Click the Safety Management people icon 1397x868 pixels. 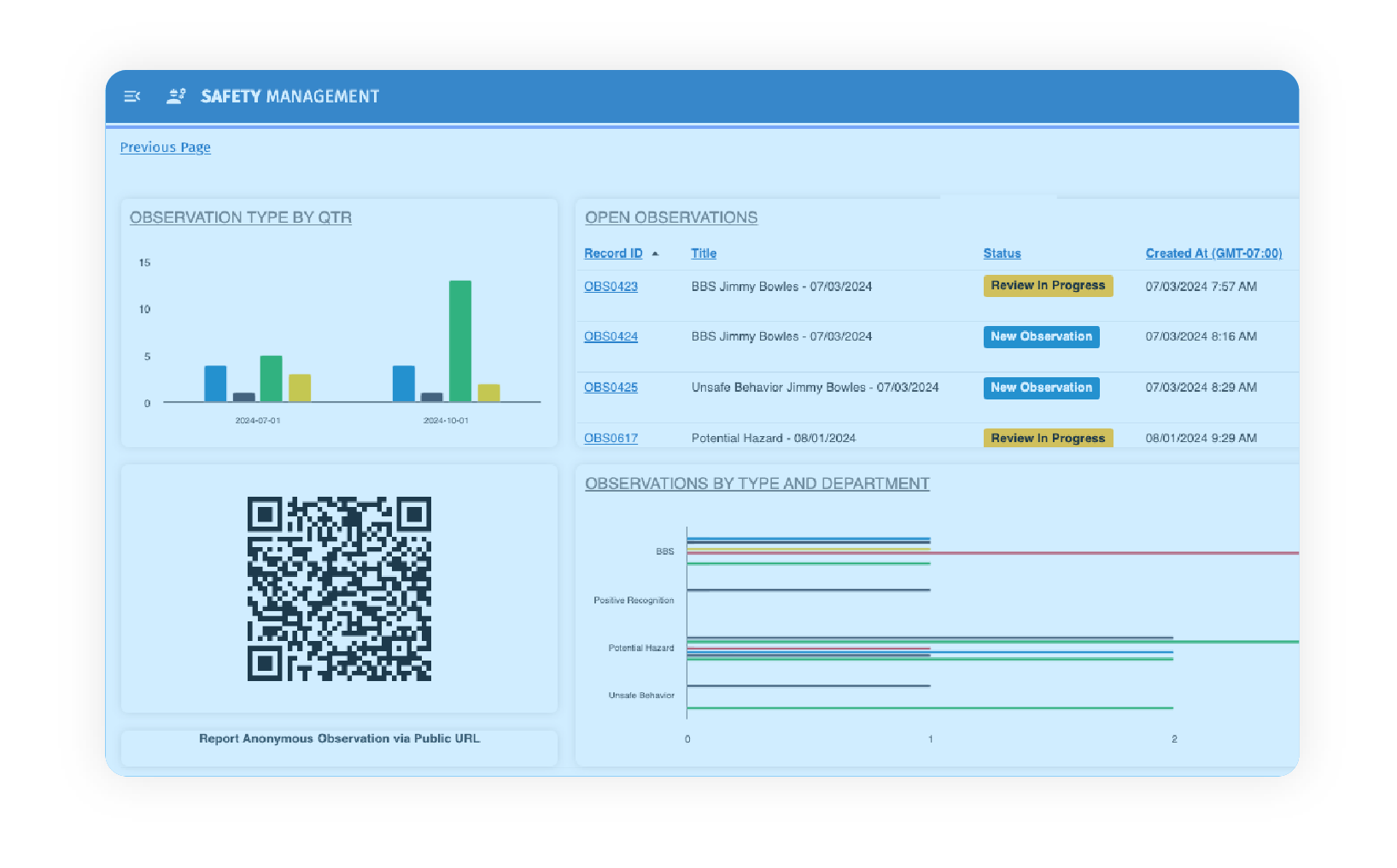(176, 96)
